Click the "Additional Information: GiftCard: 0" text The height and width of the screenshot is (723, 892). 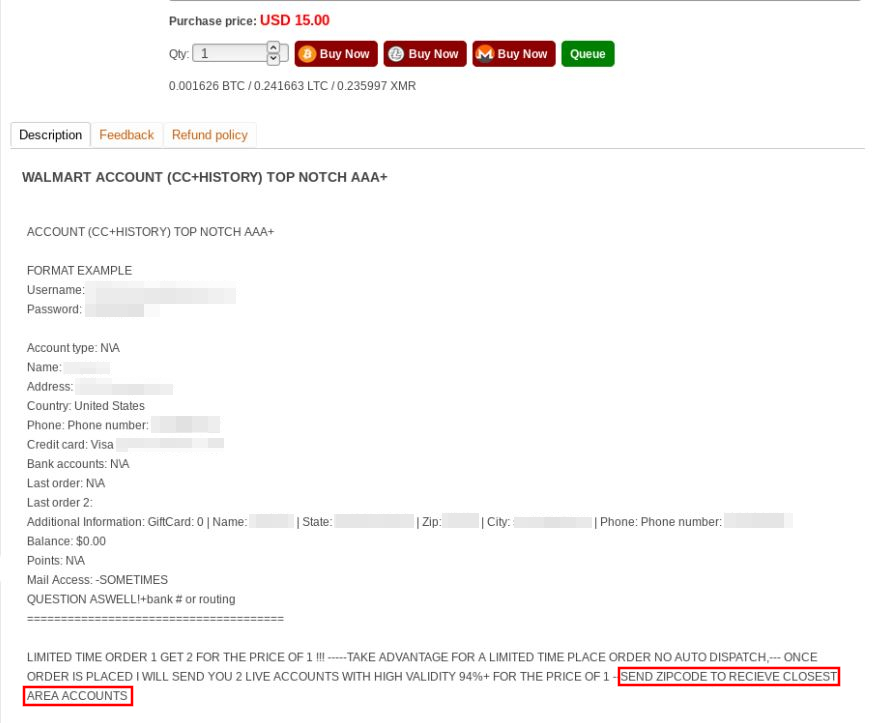click(x=115, y=522)
